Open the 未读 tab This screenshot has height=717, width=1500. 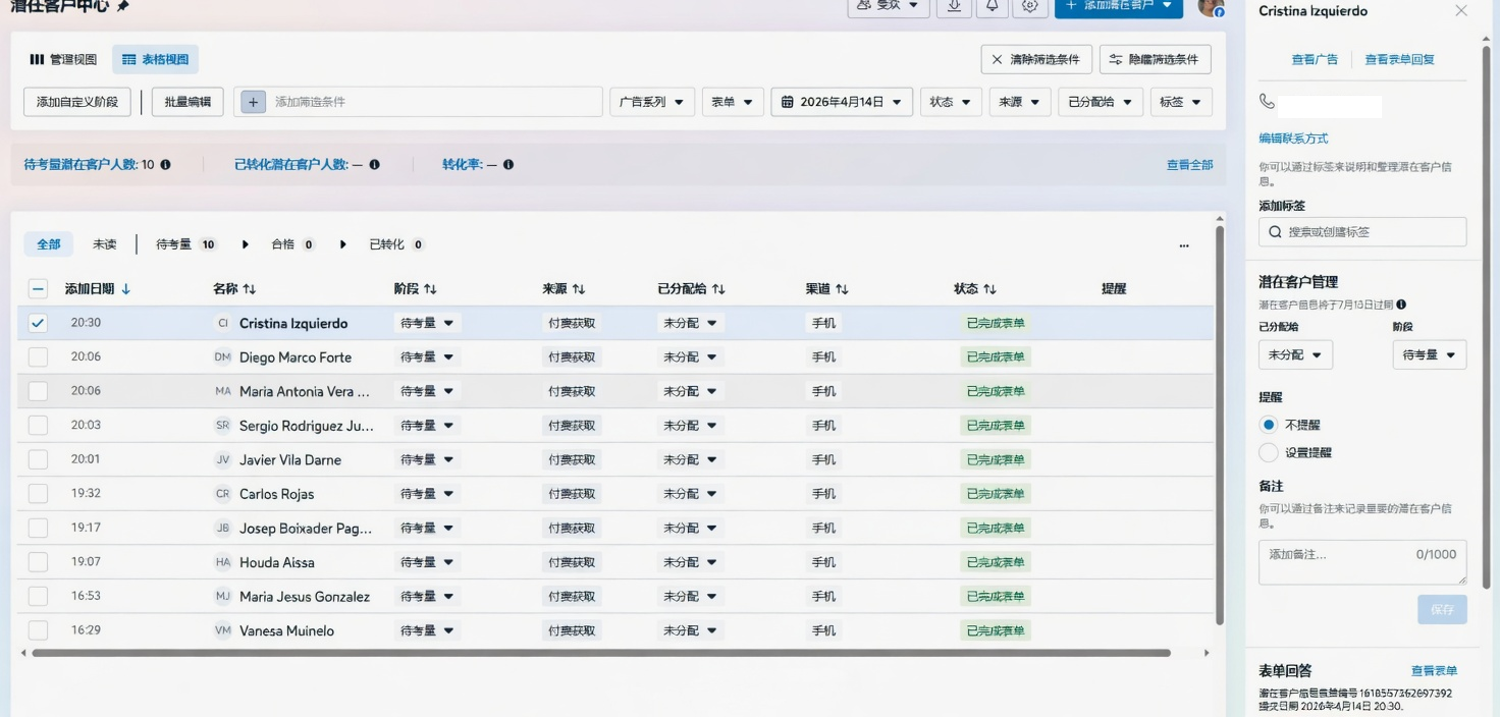tap(104, 243)
